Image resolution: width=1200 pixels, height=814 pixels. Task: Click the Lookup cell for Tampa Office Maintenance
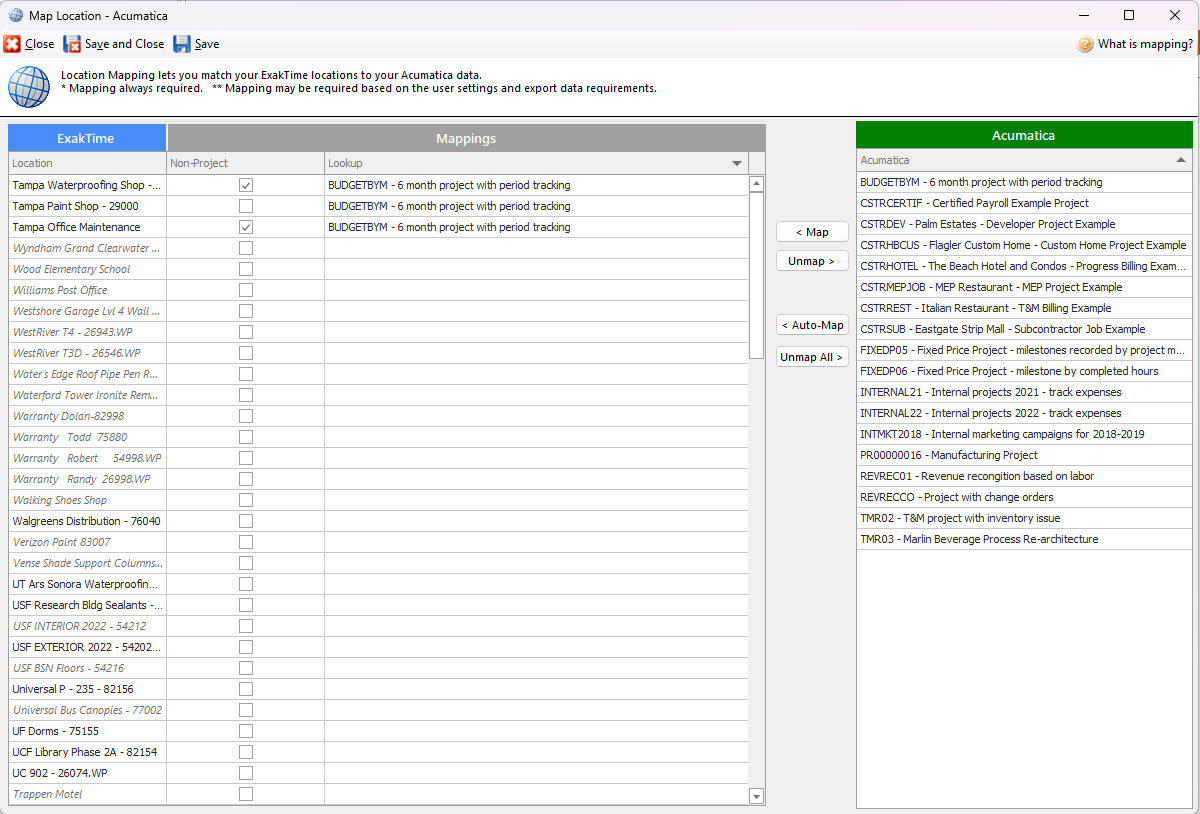[536, 227]
